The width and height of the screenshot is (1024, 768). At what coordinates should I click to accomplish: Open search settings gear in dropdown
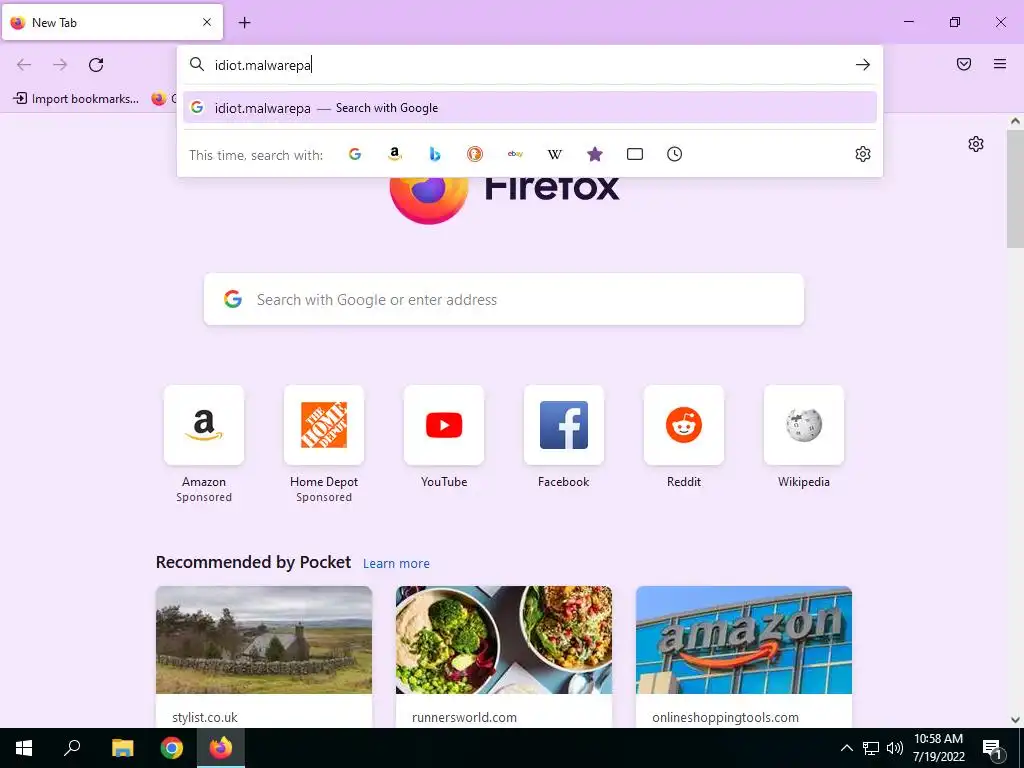(863, 154)
